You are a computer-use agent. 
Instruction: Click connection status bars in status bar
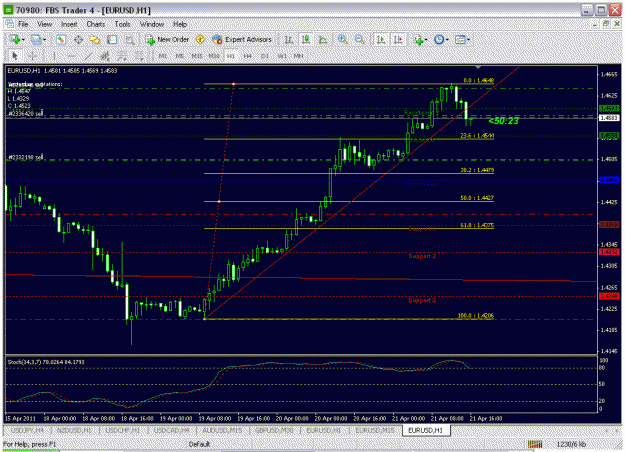point(535,444)
